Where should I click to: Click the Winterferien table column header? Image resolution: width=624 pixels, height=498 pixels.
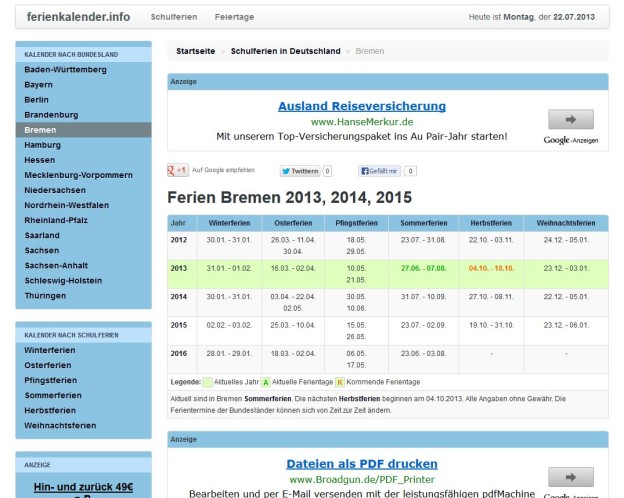(230, 223)
